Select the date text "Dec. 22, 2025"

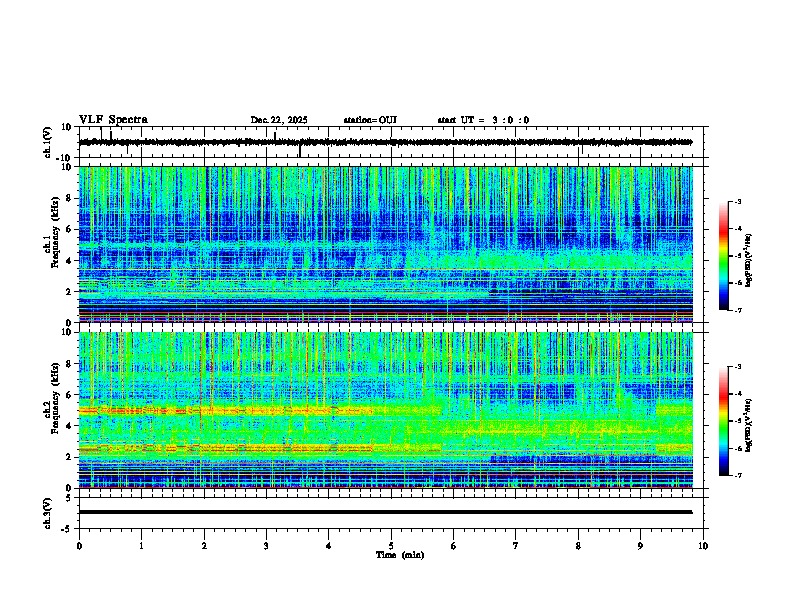(279, 120)
